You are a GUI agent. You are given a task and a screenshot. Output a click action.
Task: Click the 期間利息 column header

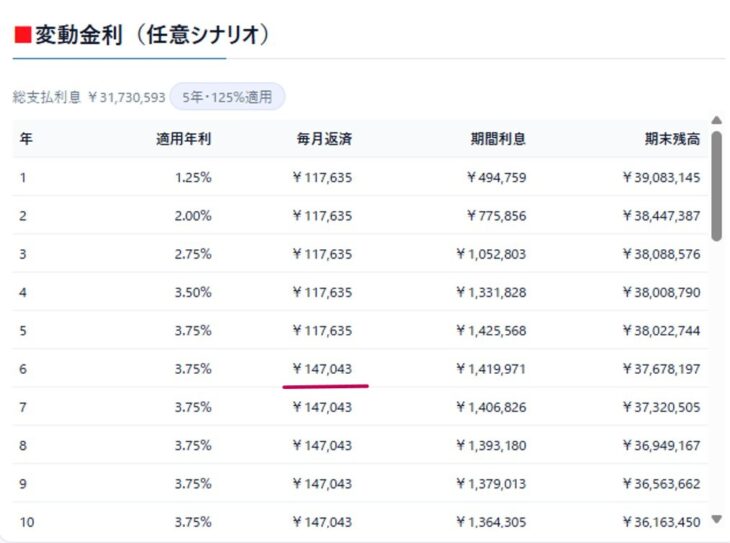[x=498, y=139]
